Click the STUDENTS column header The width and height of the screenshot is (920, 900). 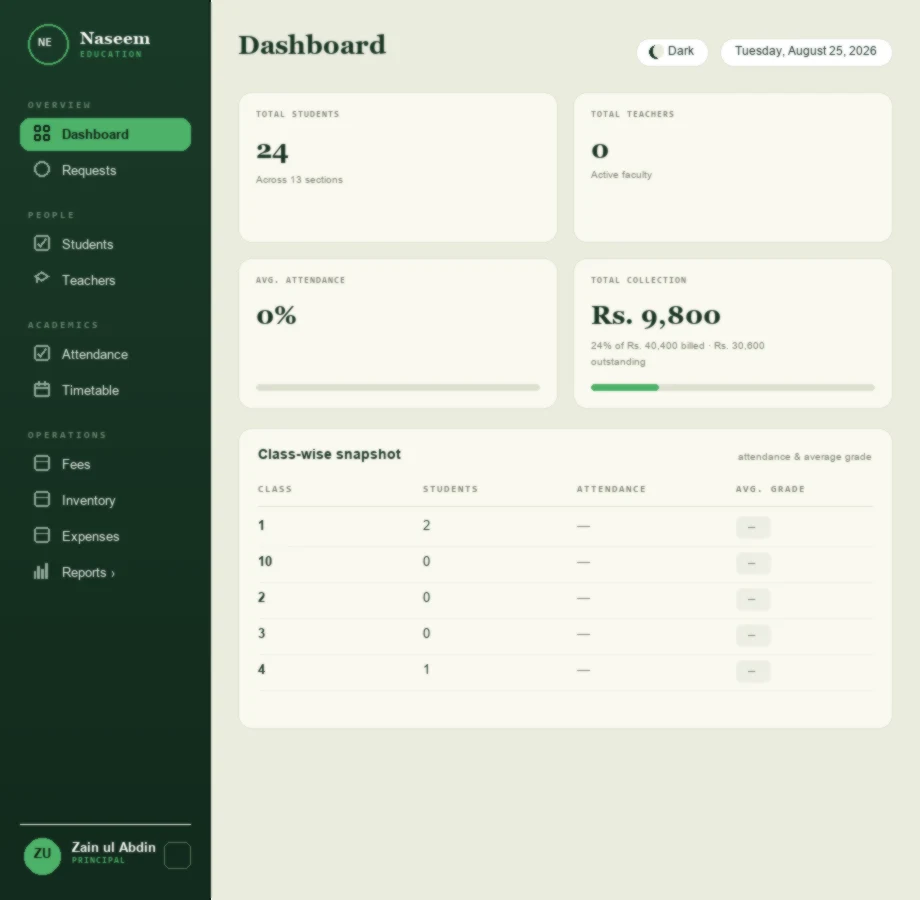pos(450,489)
